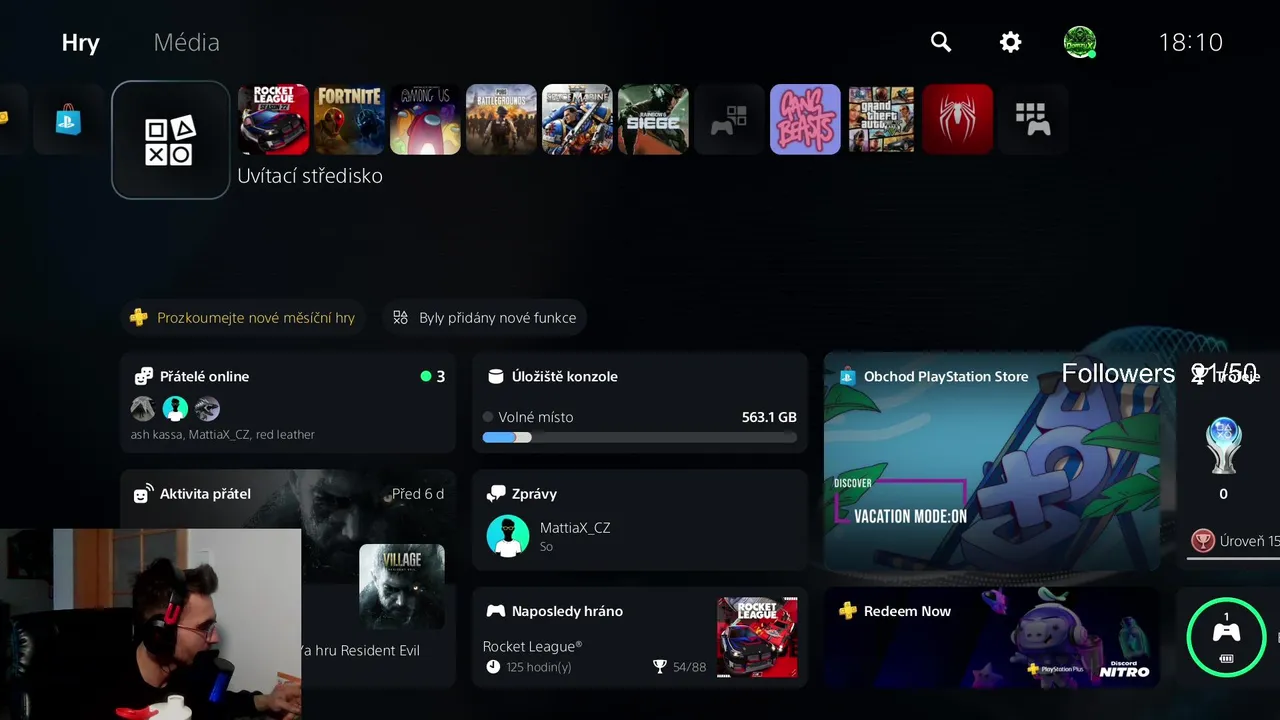Screen dimensions: 1280x720
Task: Open the Přátelé online card
Action: [x=288, y=403]
